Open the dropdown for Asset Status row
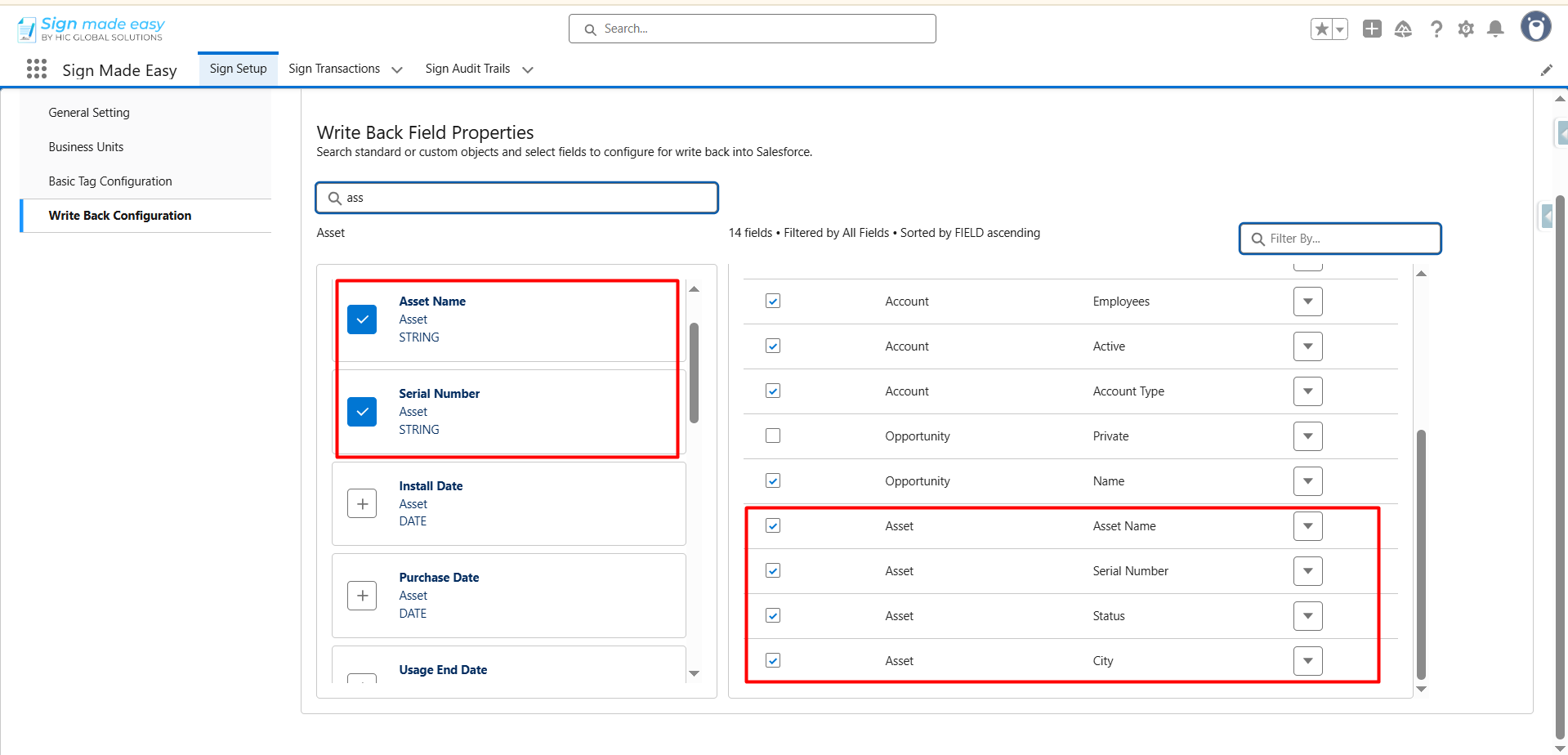Screen dimensions: 1568x755 (1307, 616)
